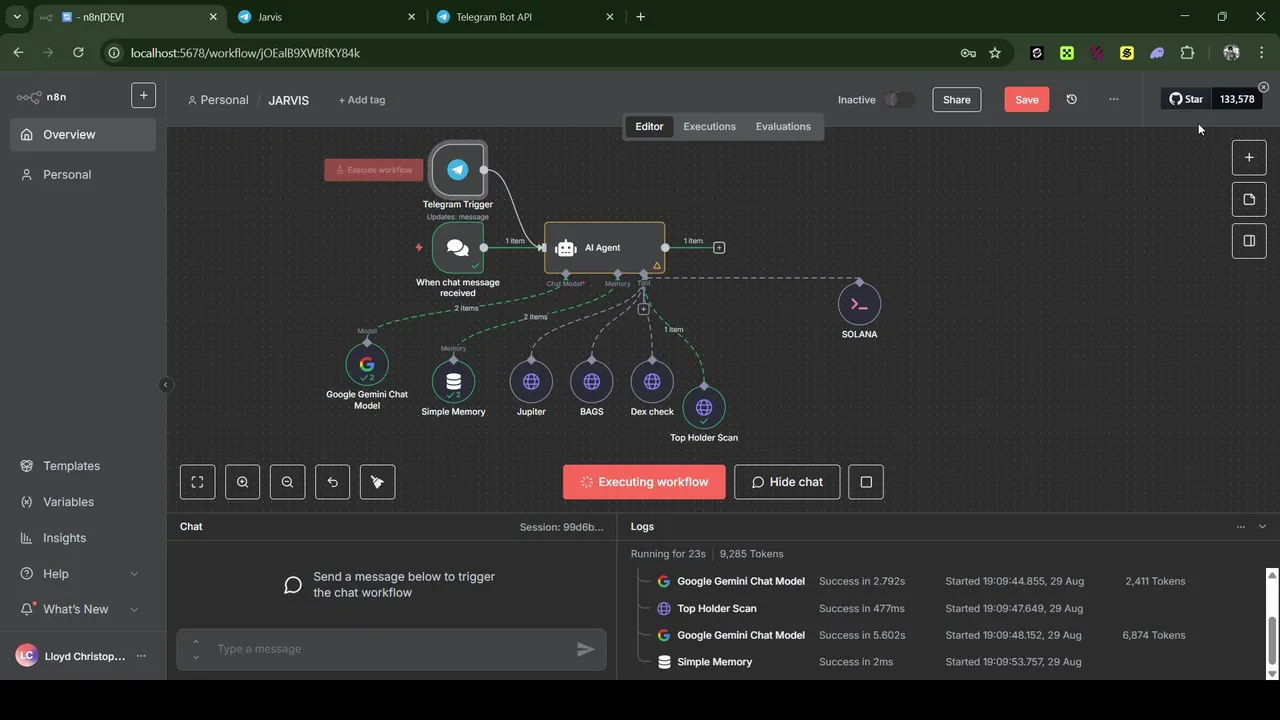Add a sticky note on canvas
The height and width of the screenshot is (720, 1280).
(1249, 199)
